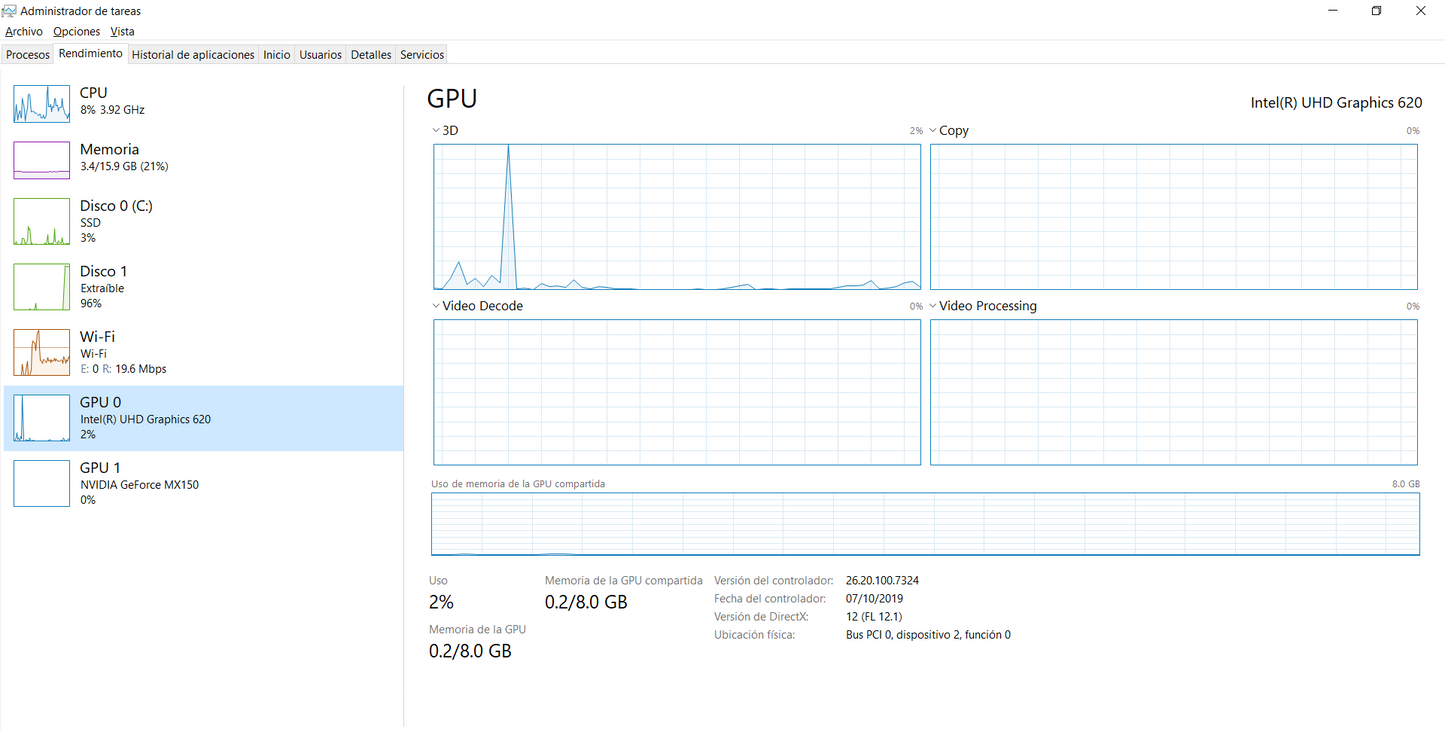The width and height of the screenshot is (1445, 735).
Task: Expand the Video Decode engine dropdown
Action: [436, 306]
